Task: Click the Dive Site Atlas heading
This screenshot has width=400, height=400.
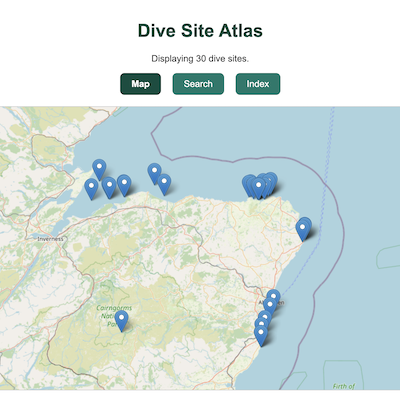Action: click(x=200, y=31)
